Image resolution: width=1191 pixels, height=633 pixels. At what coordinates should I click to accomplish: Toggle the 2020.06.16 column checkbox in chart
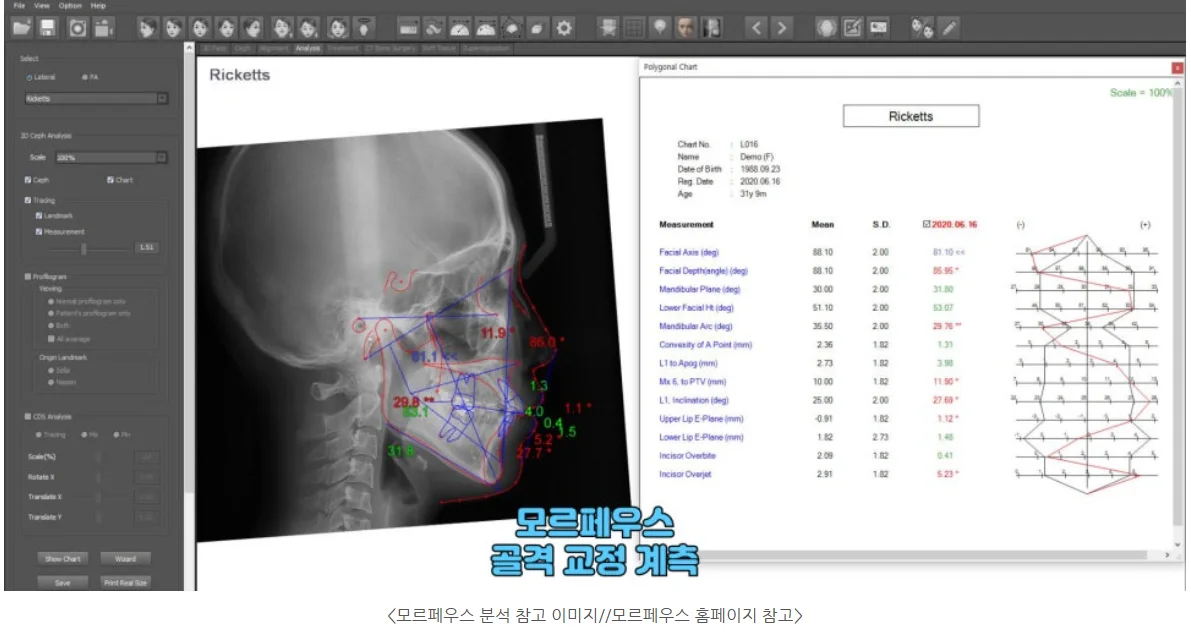(926, 225)
